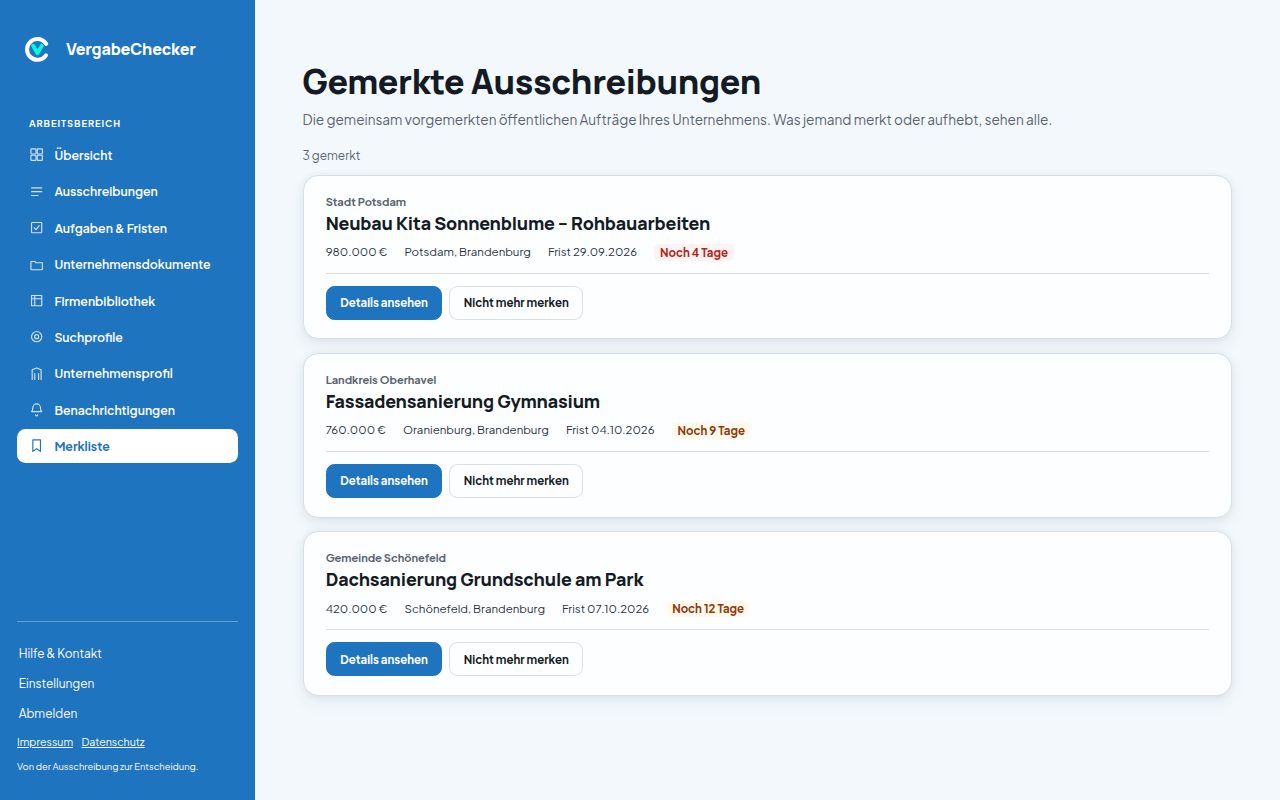Click the "Noch 12 Tage" deadline badge
This screenshot has width=1280, height=800.
708,609
